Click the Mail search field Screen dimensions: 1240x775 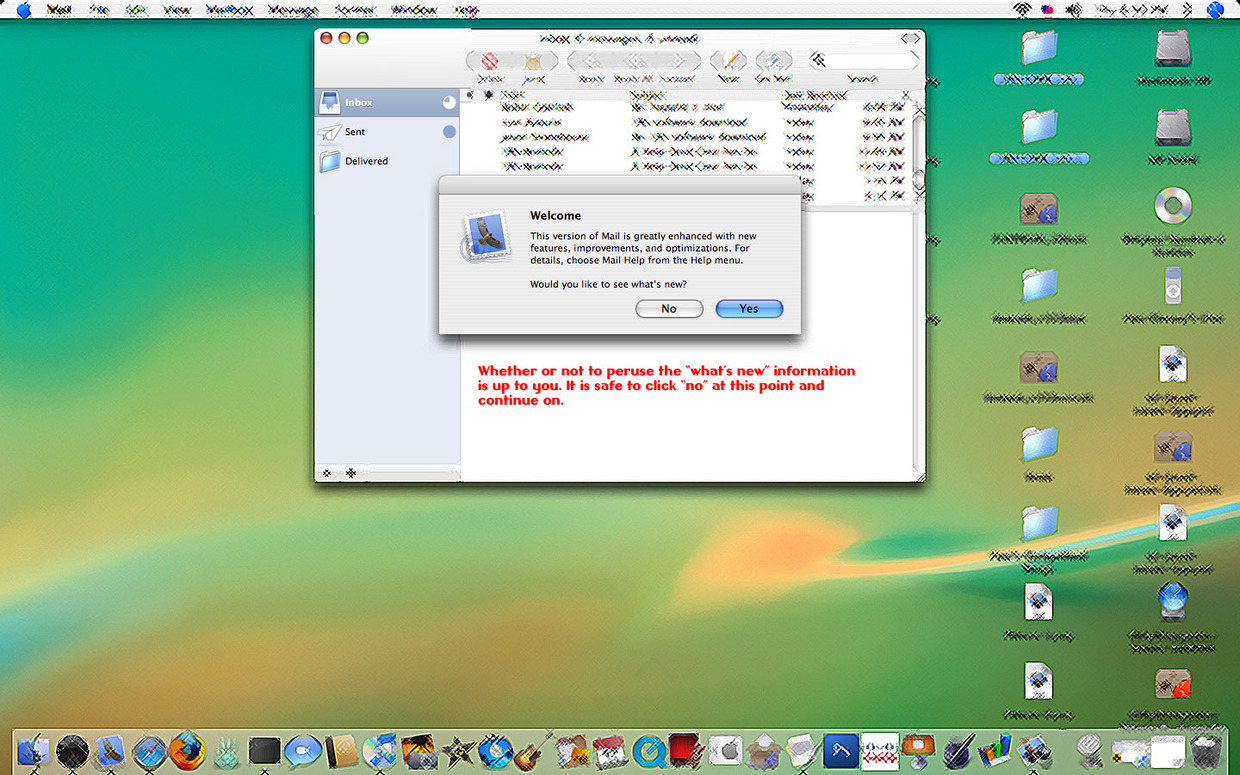pyautogui.click(x=870, y=61)
